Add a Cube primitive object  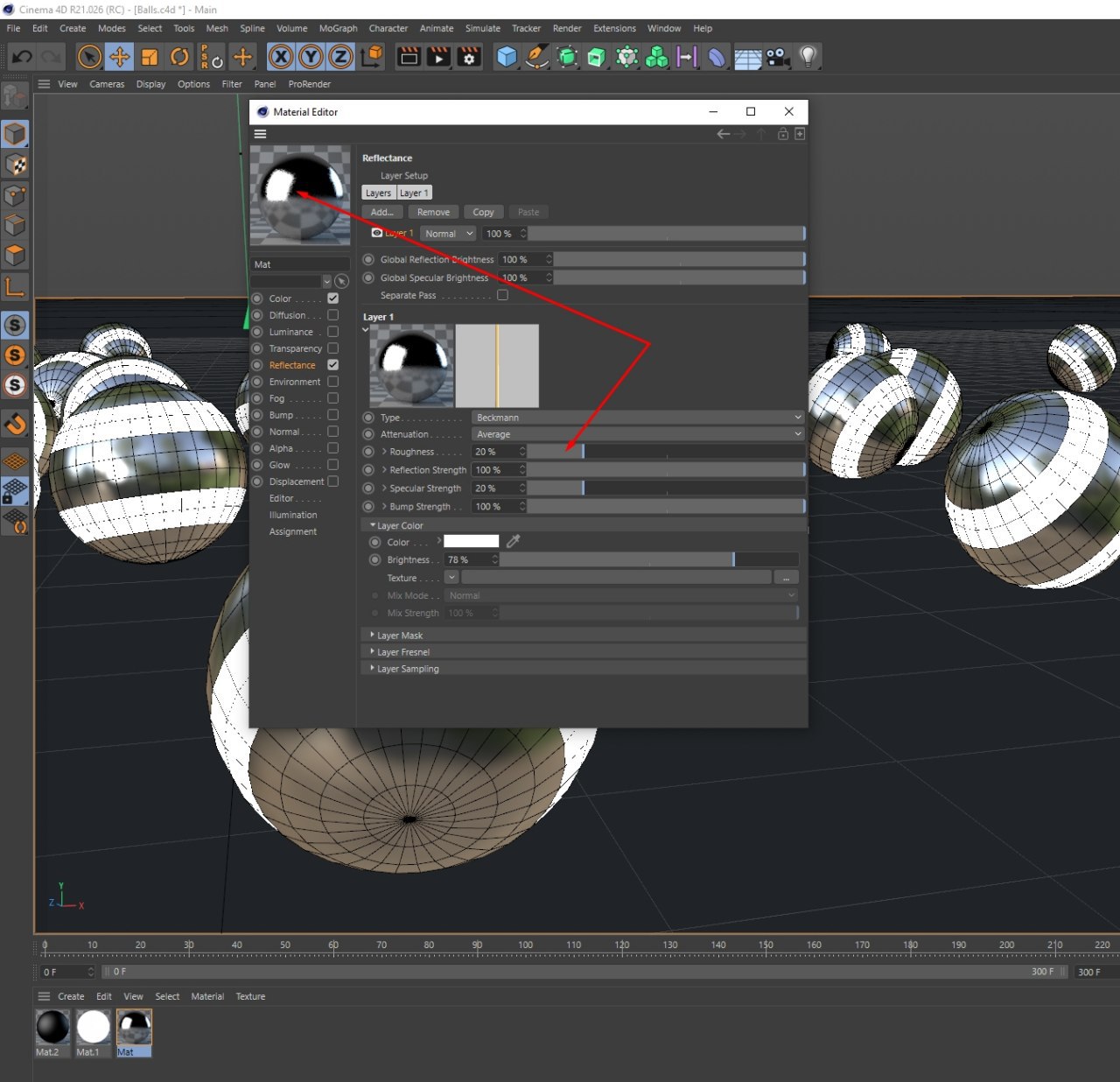coord(507,58)
